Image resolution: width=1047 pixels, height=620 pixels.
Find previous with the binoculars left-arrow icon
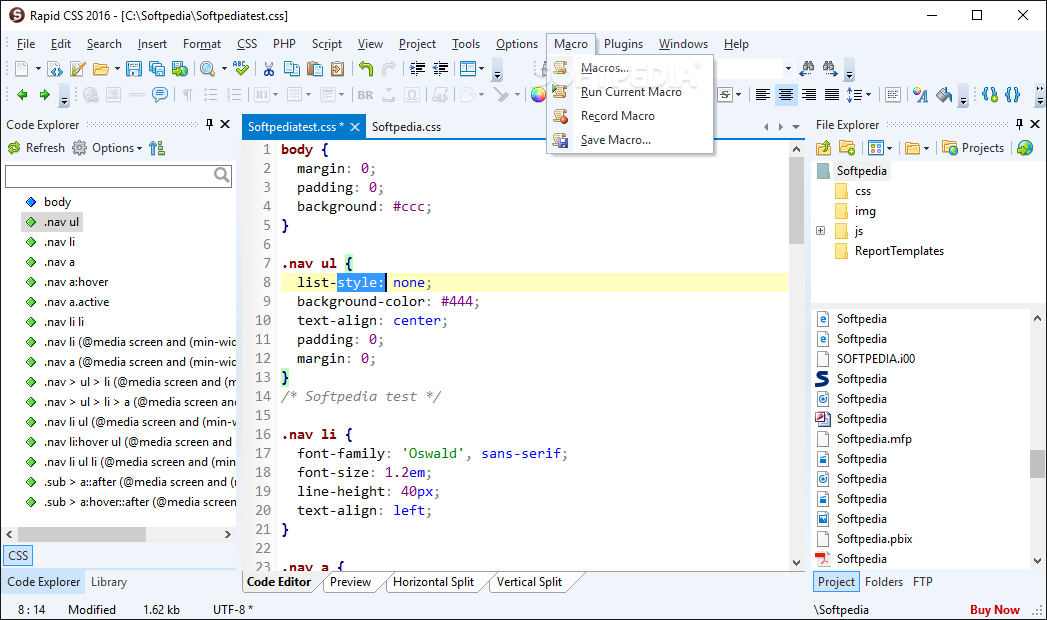click(808, 67)
